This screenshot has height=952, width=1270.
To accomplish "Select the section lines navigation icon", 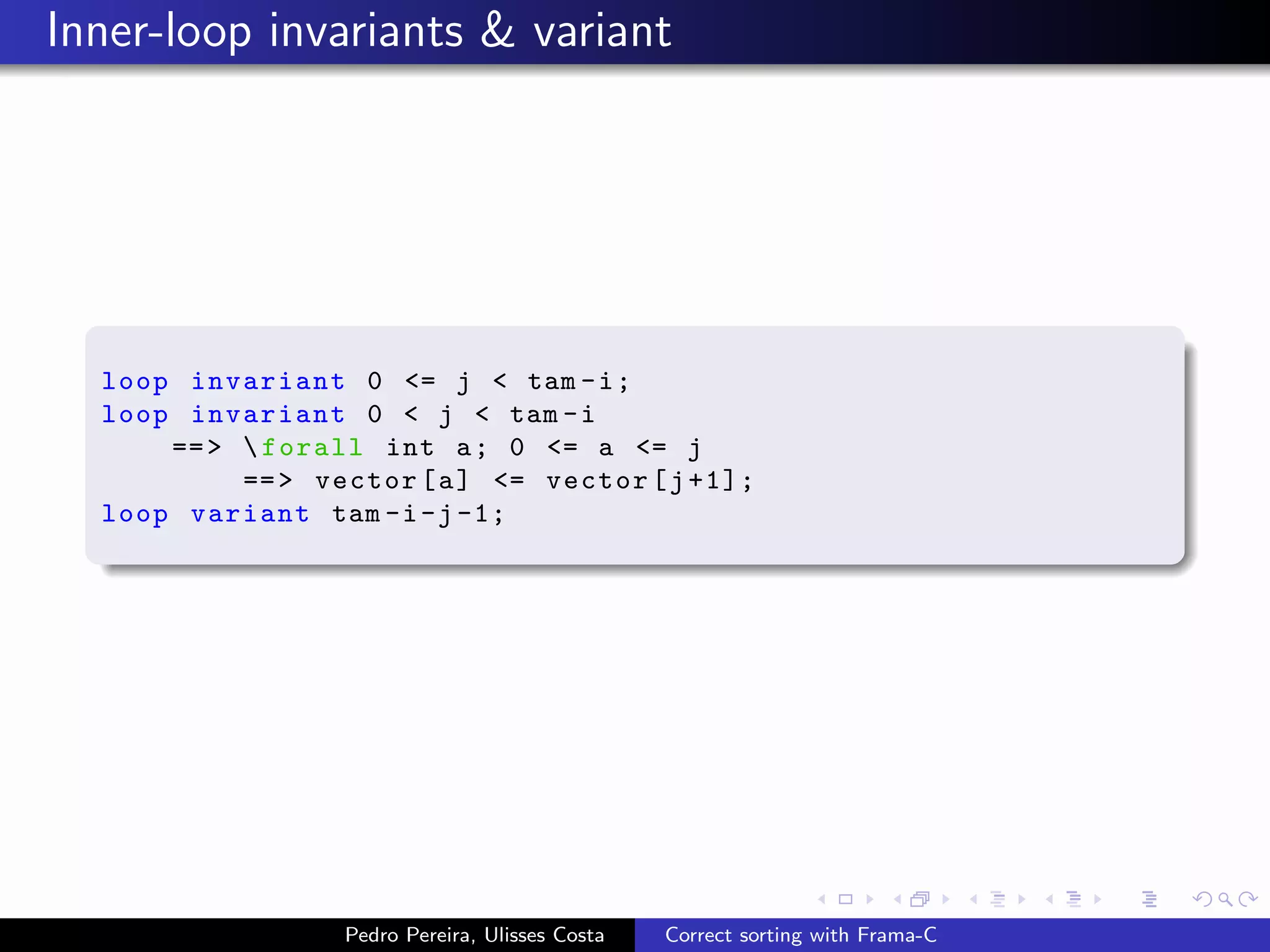I will (1073, 899).
